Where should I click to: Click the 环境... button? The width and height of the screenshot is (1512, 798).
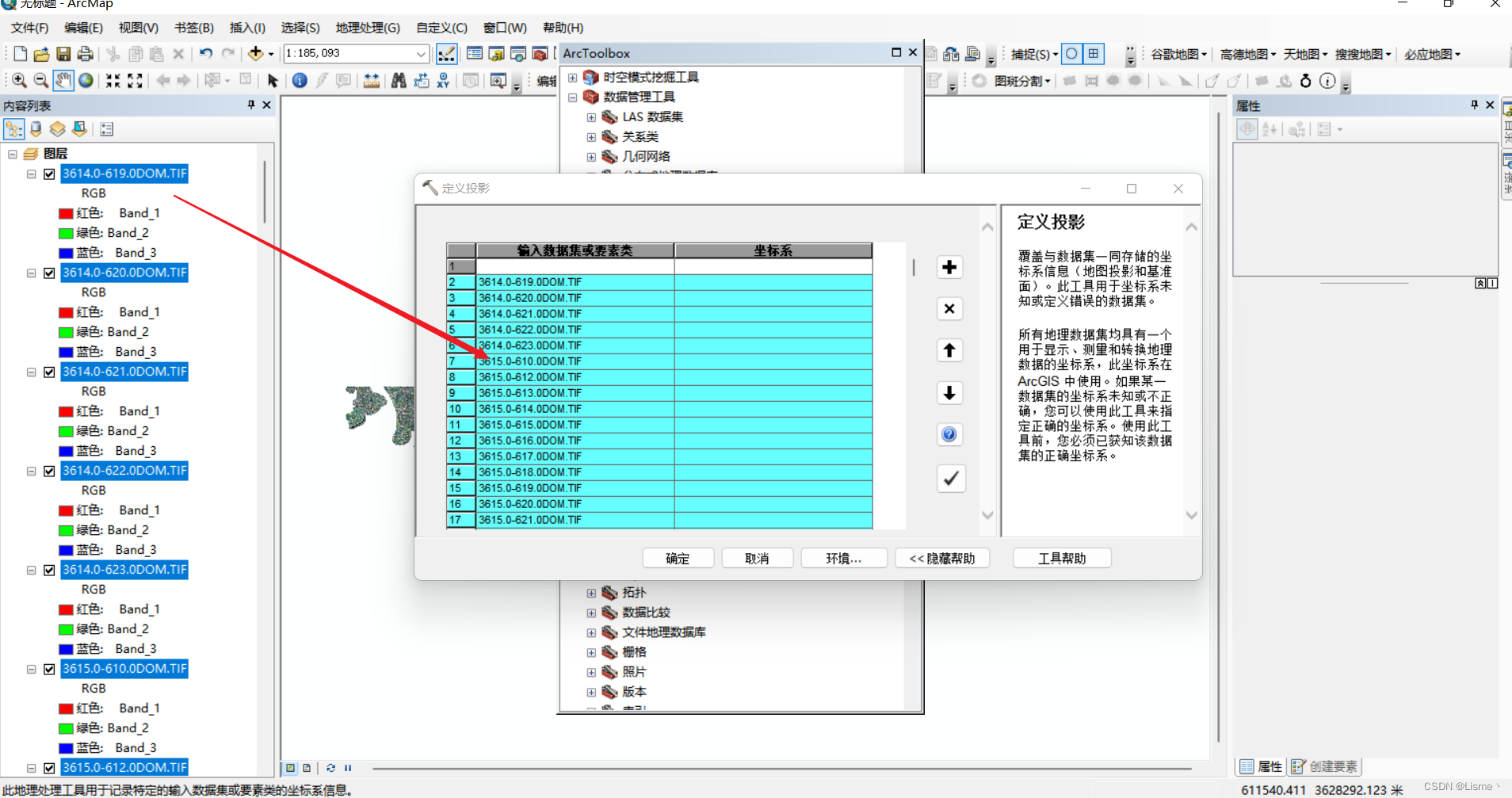click(843, 558)
